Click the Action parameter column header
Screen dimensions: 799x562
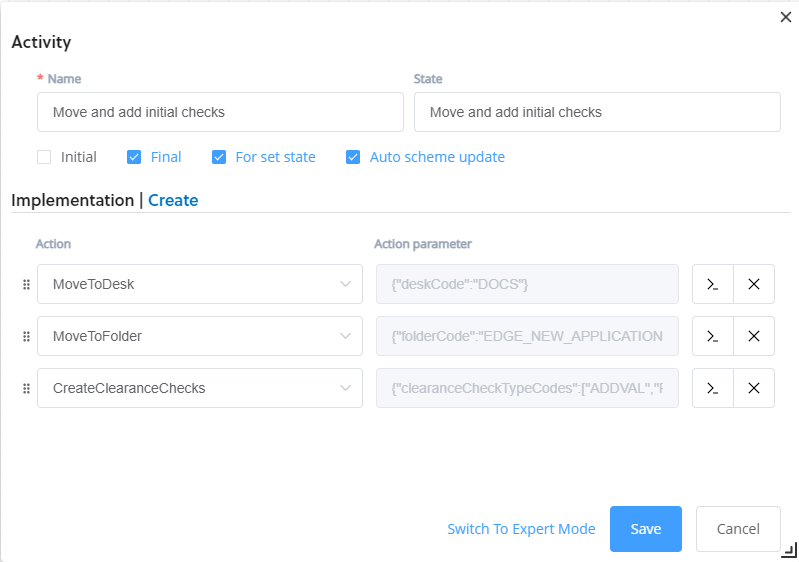(423, 244)
